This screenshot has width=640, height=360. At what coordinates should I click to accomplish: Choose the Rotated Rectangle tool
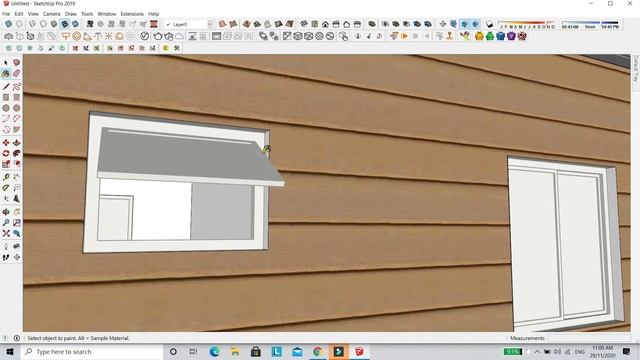click(x=16, y=97)
